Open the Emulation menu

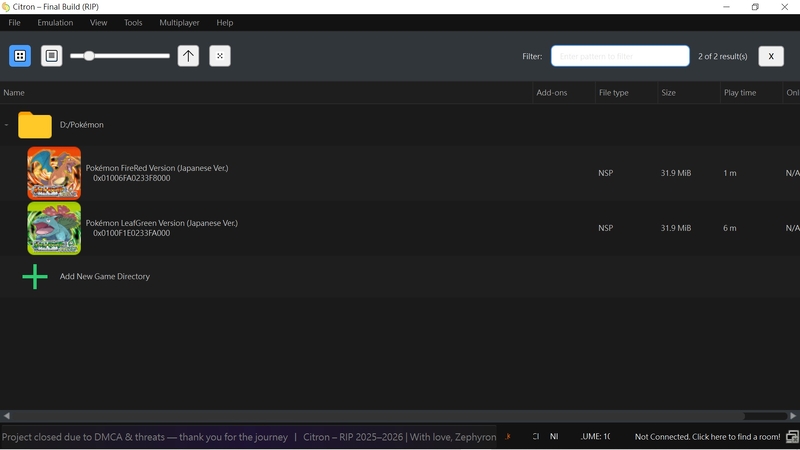tap(55, 22)
